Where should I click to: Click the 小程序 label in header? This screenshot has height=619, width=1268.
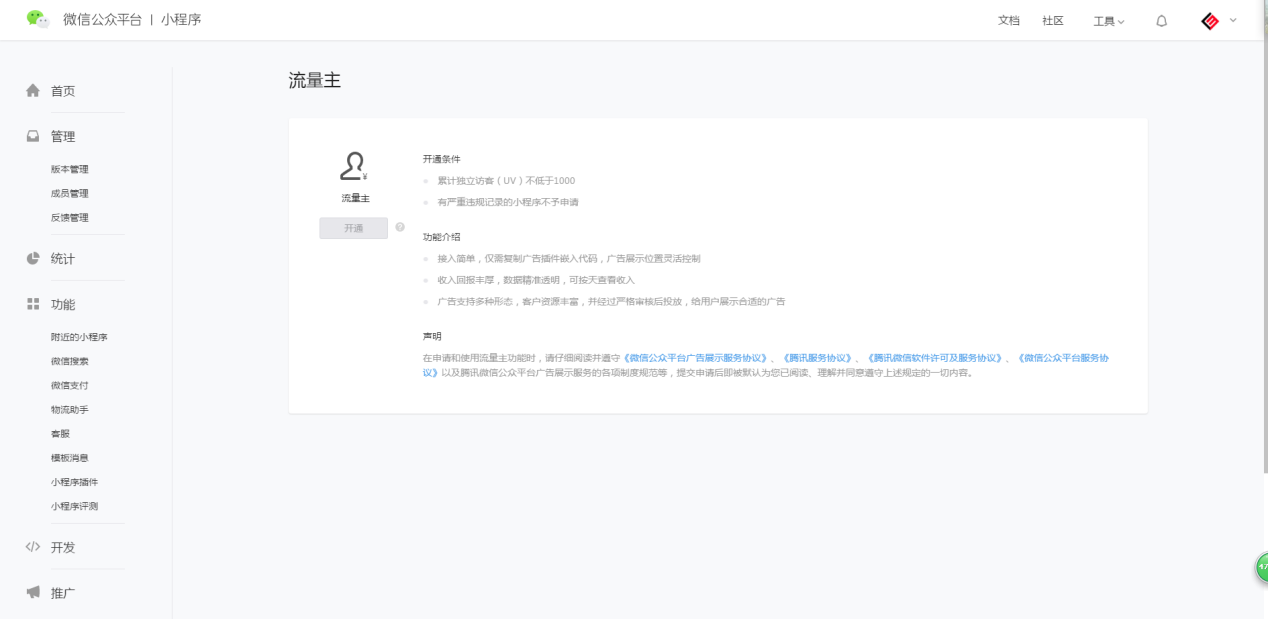tap(181, 20)
